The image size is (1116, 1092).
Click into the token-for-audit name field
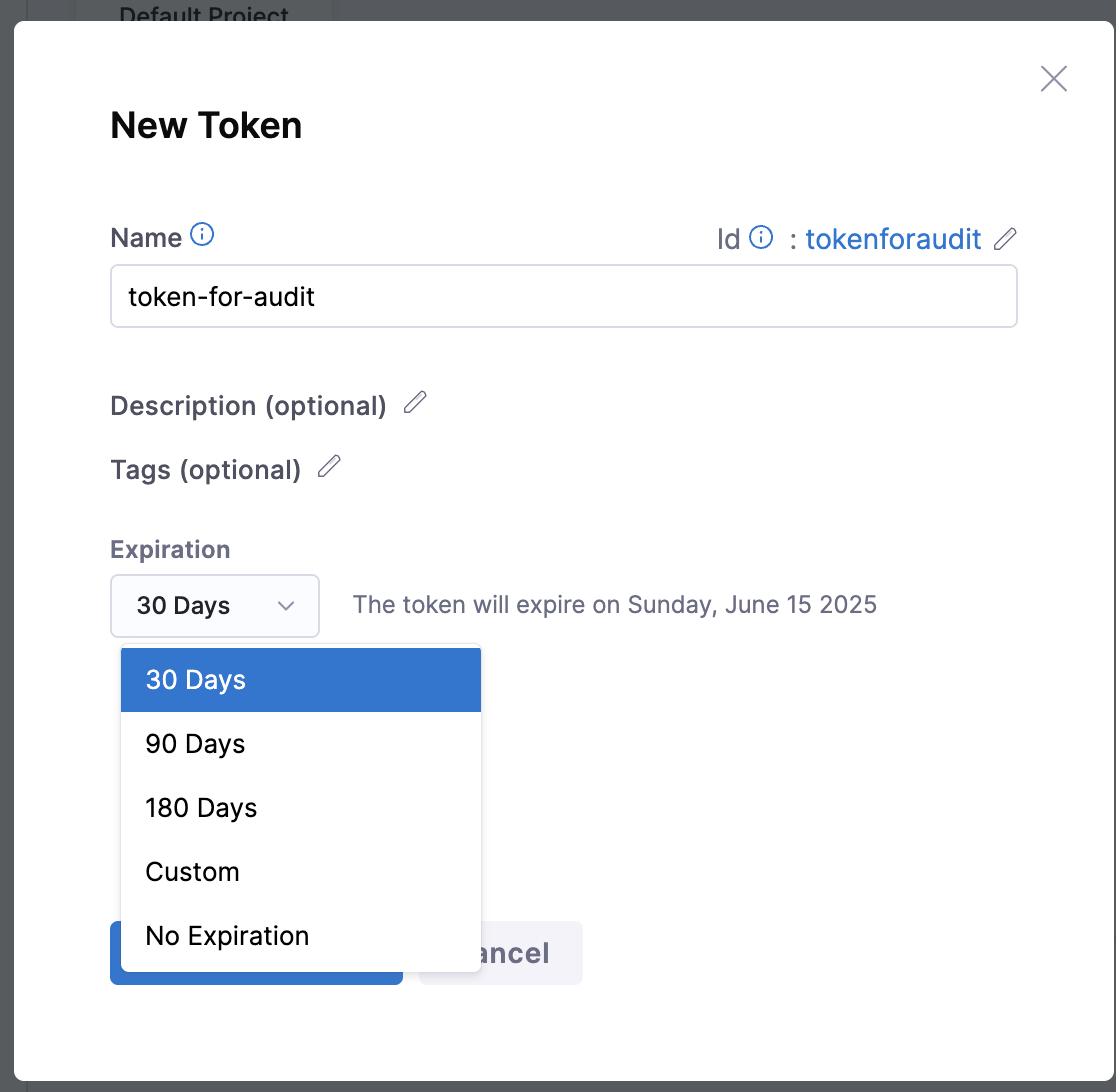coord(563,296)
